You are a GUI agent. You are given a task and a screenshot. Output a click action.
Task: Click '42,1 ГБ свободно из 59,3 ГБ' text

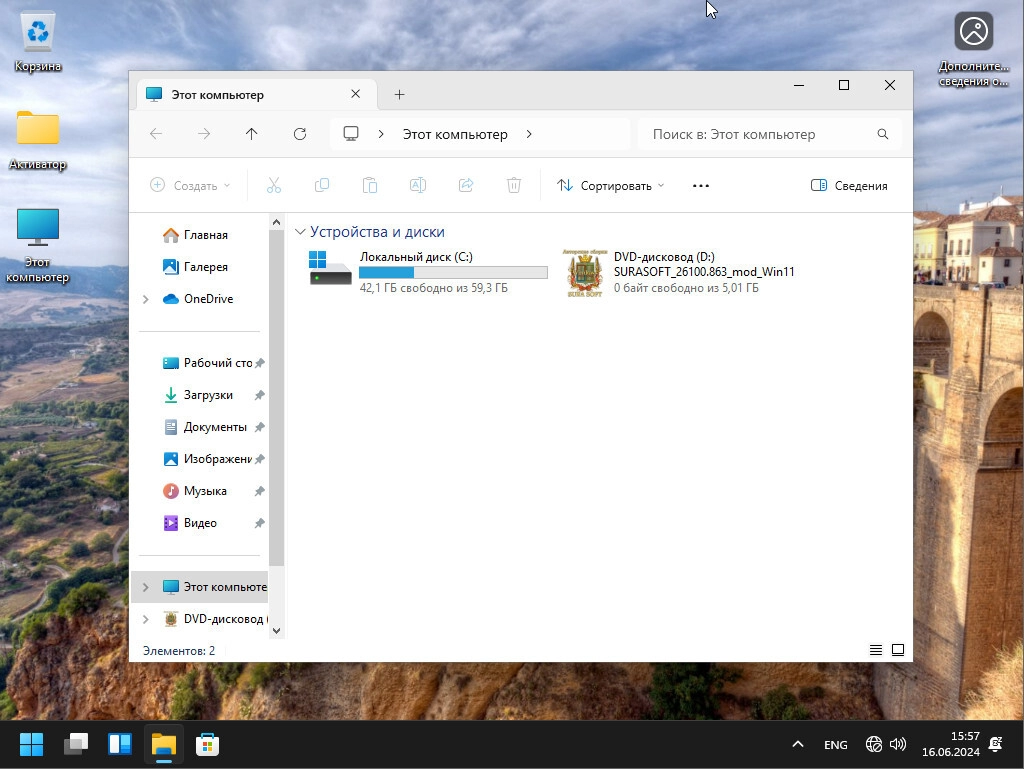pyautogui.click(x=434, y=288)
